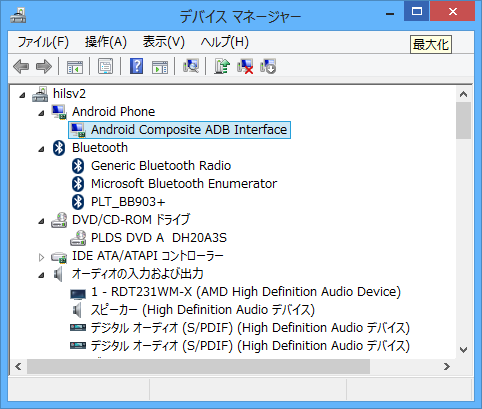
Task: Click the Back arrow toolbar icon
Action: 21,66
